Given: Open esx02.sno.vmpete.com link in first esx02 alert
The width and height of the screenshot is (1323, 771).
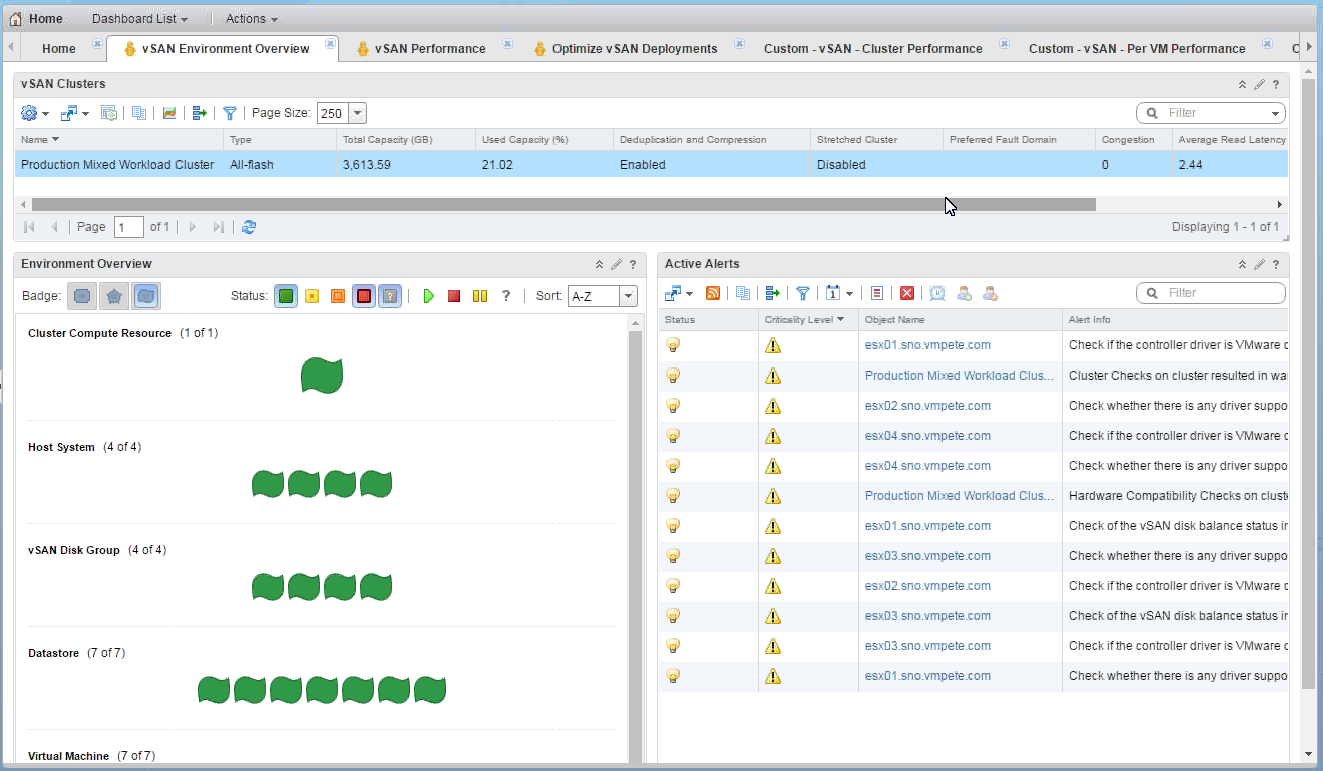Looking at the screenshot, I should 928,406.
